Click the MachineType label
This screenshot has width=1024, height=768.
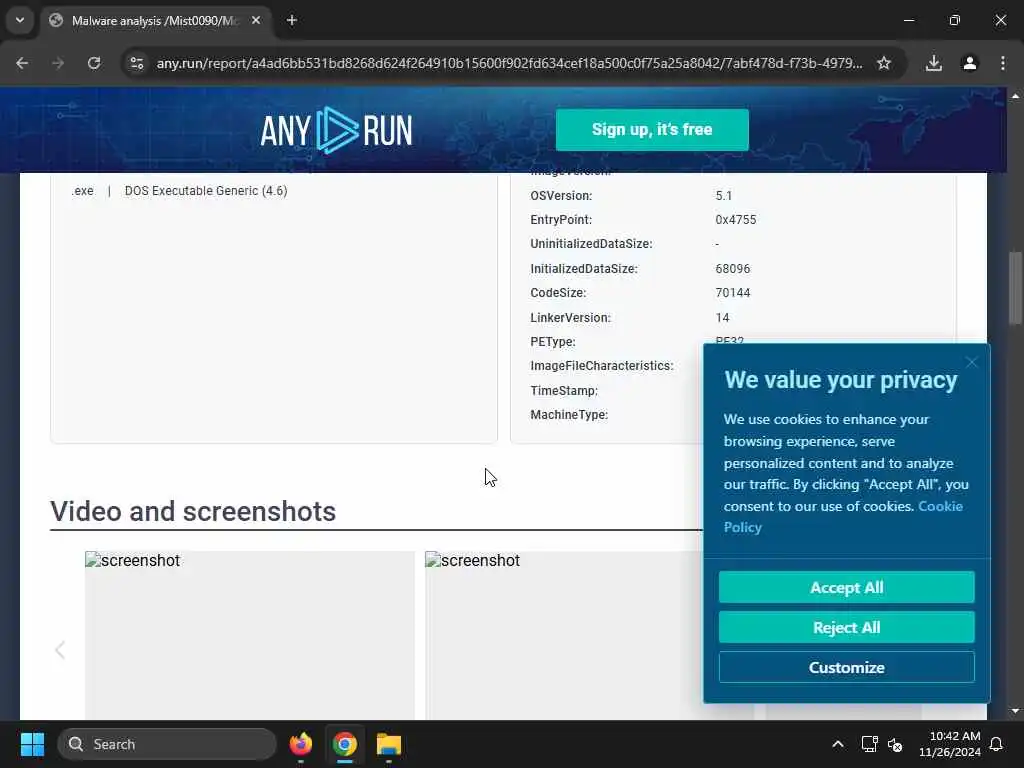click(x=569, y=415)
